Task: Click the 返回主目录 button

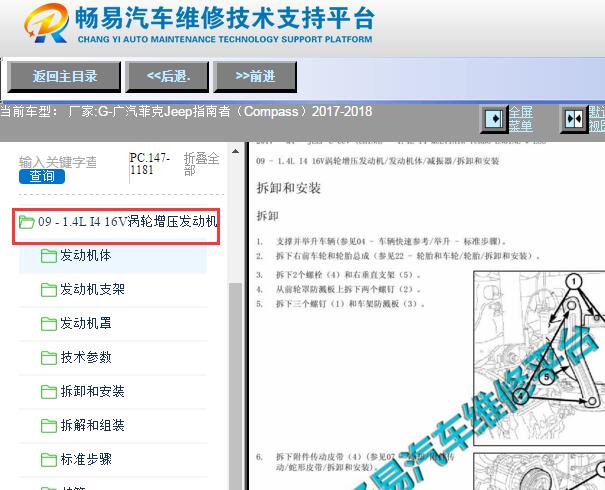Action: point(64,77)
